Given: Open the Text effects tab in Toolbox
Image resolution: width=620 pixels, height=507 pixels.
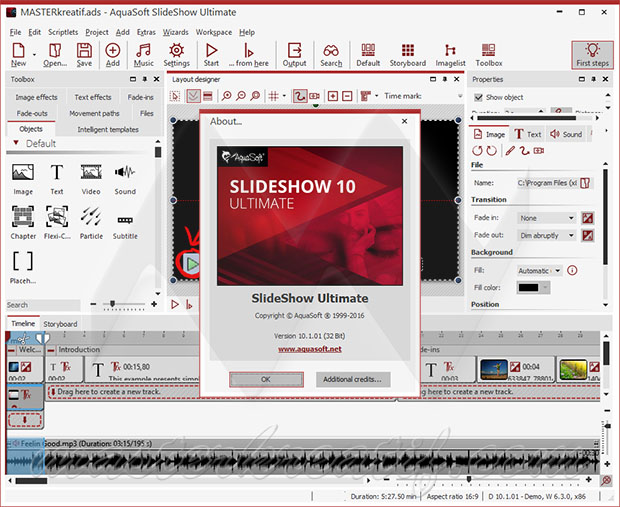Looking at the screenshot, I should 93,97.
